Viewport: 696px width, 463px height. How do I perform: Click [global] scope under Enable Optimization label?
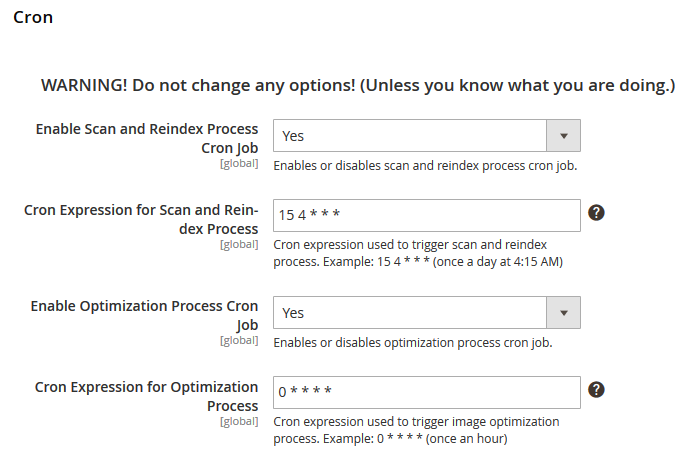click(x=239, y=341)
